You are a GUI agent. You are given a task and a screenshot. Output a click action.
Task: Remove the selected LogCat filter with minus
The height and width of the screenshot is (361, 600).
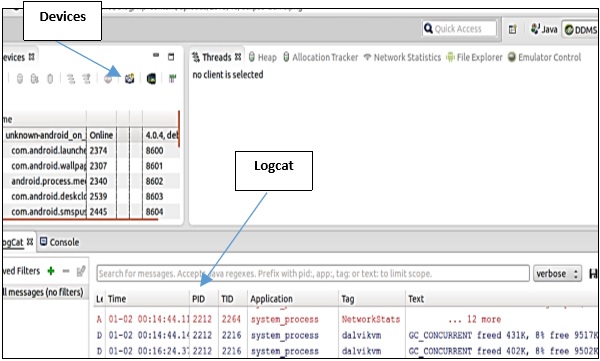click(x=66, y=271)
